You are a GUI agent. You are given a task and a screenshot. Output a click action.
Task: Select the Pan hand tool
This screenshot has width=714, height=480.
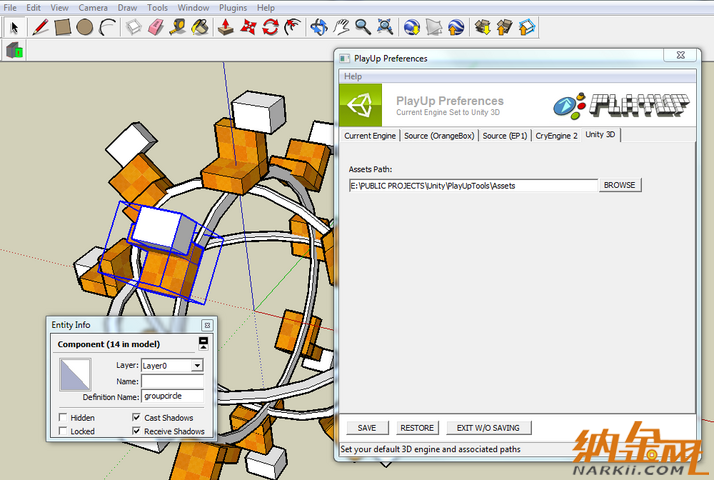click(341, 27)
